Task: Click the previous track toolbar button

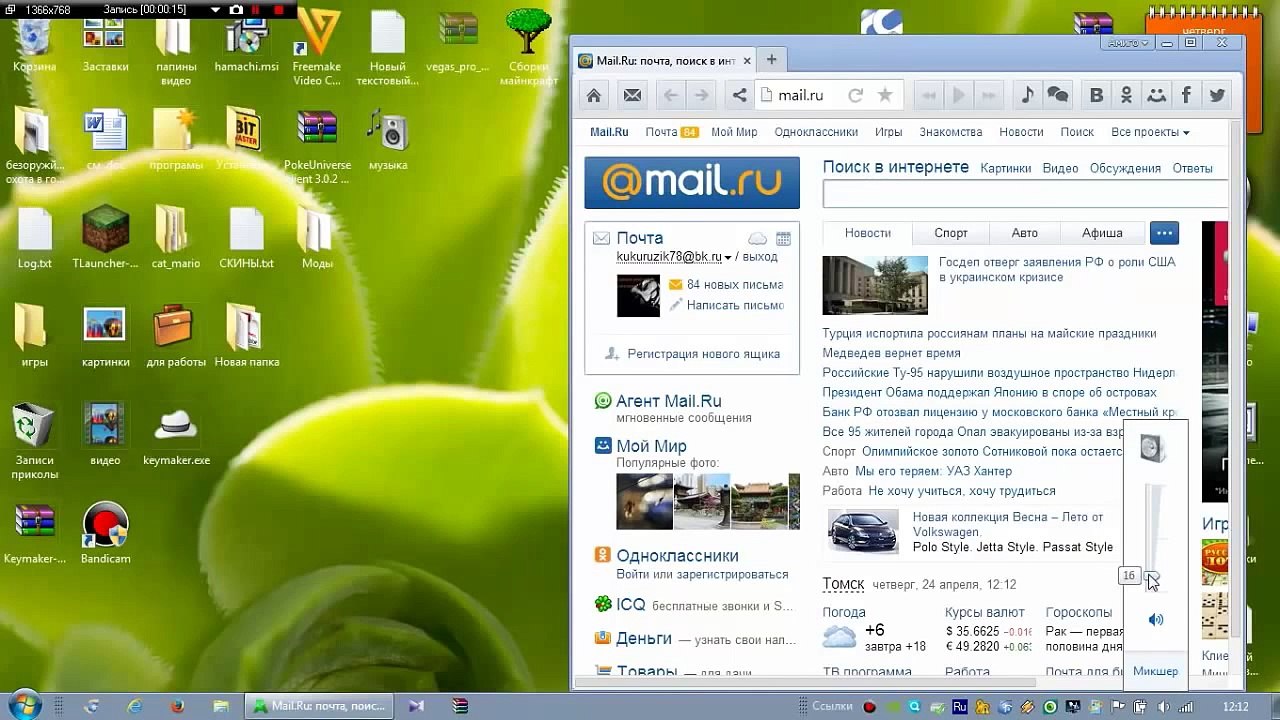Action: pyautogui.click(x=929, y=95)
